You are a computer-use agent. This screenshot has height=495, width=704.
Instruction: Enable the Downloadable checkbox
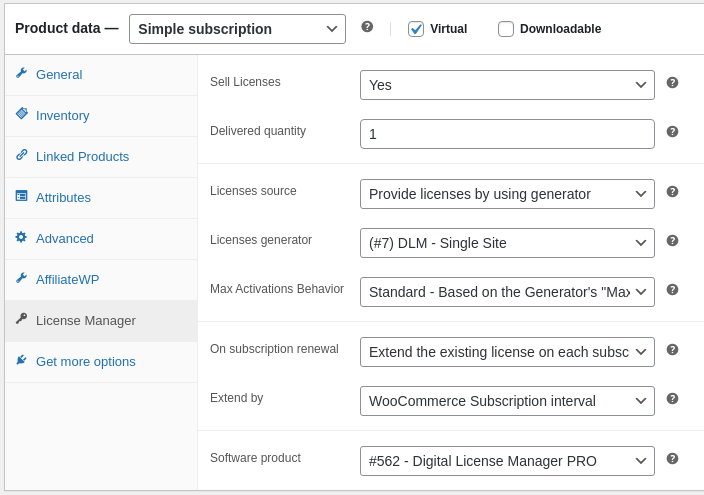point(506,29)
